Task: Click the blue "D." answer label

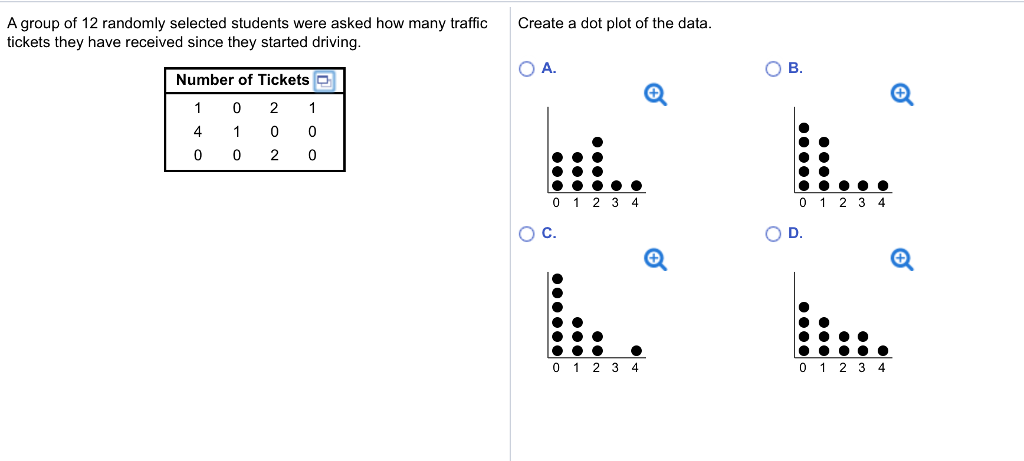Action: pos(795,233)
